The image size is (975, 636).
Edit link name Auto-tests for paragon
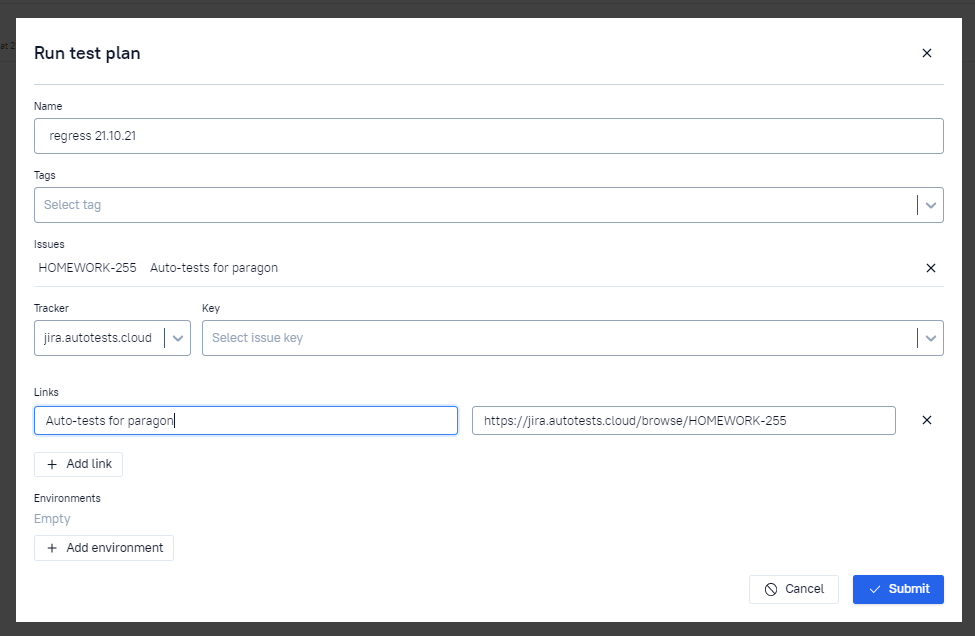(246, 421)
